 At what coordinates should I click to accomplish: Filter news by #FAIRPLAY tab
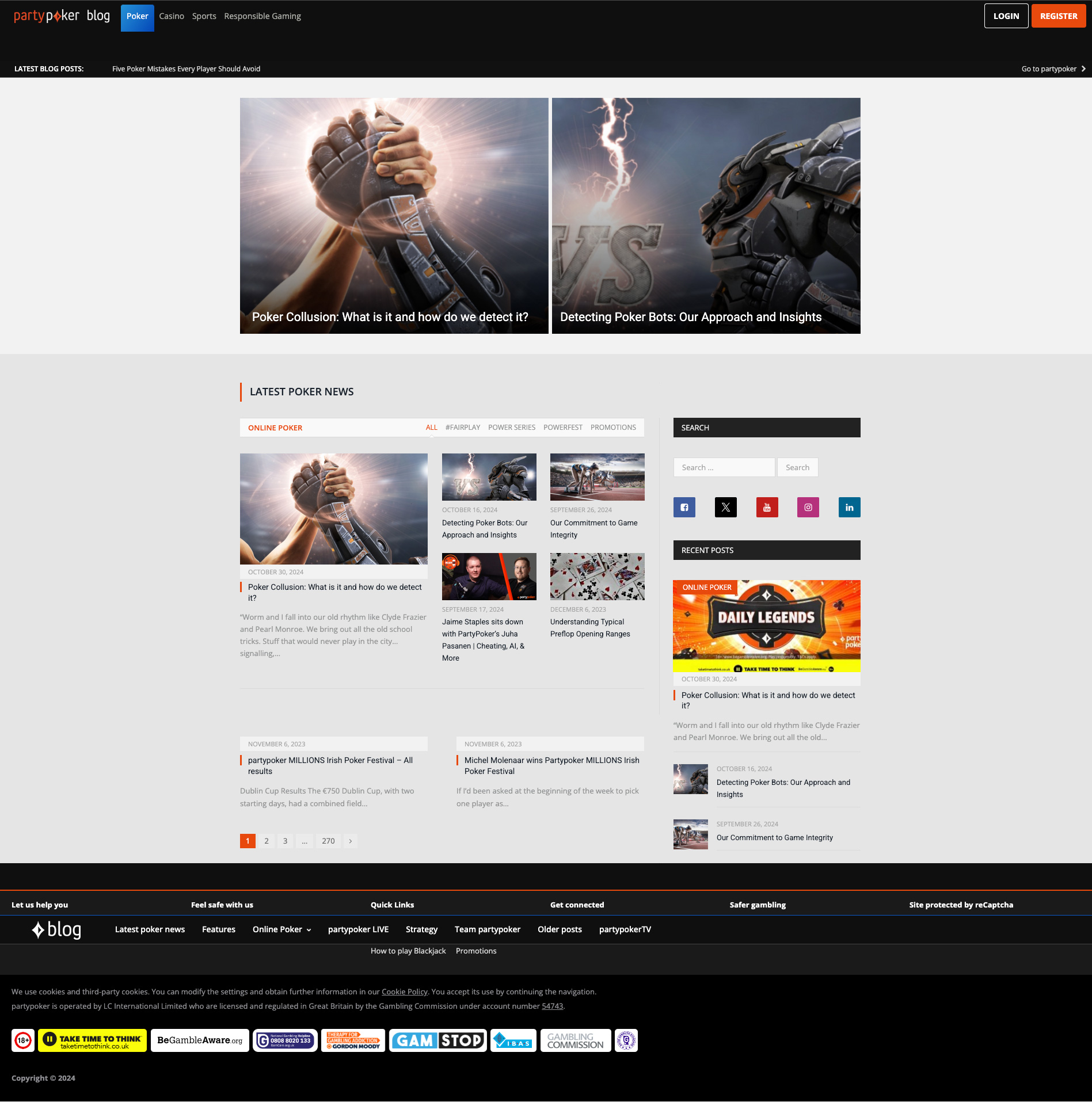463,427
